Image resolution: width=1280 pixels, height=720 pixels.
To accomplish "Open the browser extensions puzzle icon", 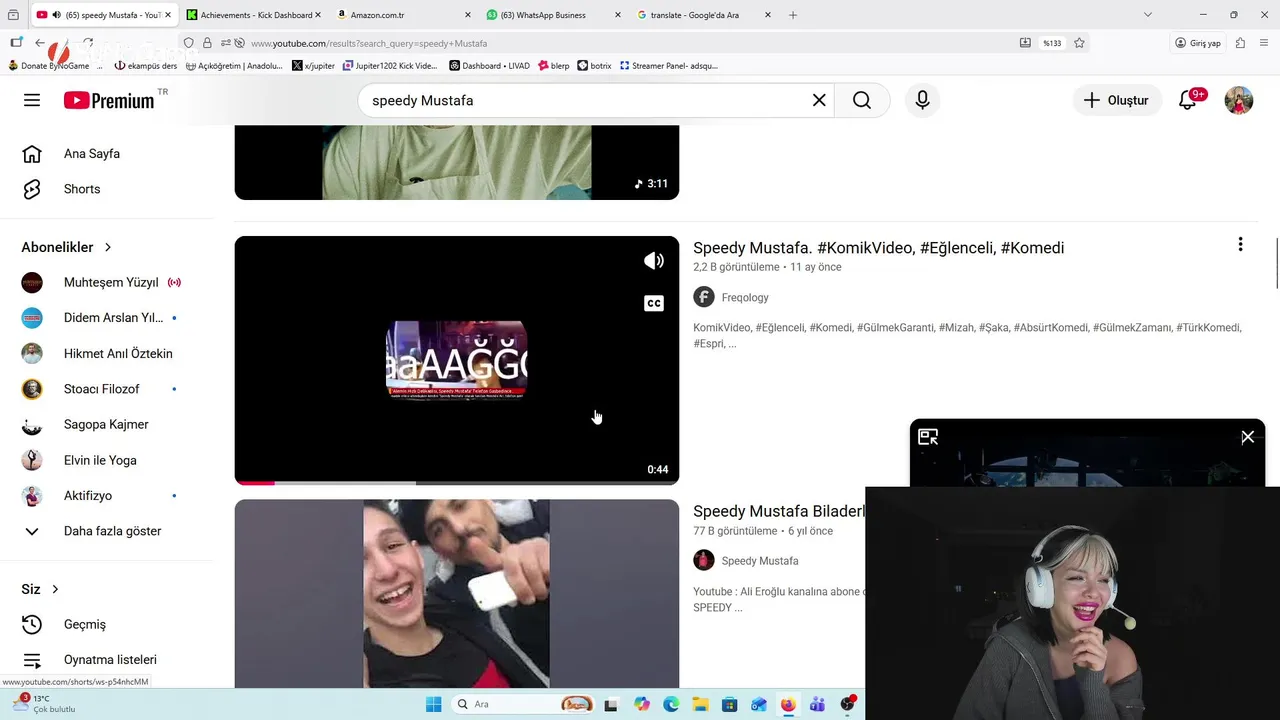I will click(x=1240, y=43).
